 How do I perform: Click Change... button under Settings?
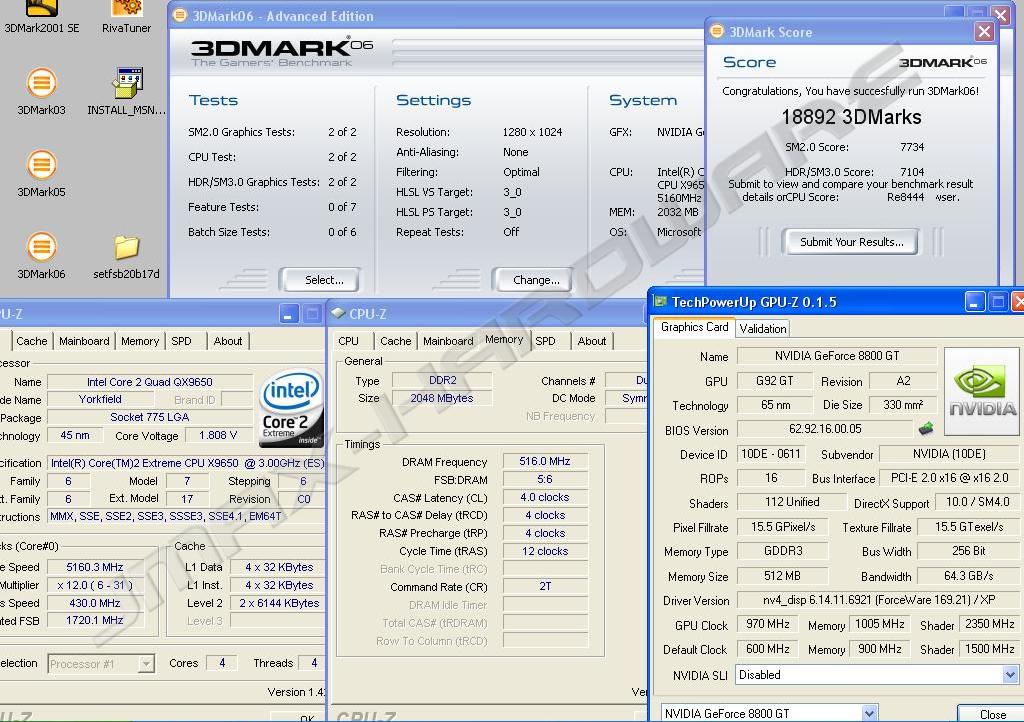534,279
